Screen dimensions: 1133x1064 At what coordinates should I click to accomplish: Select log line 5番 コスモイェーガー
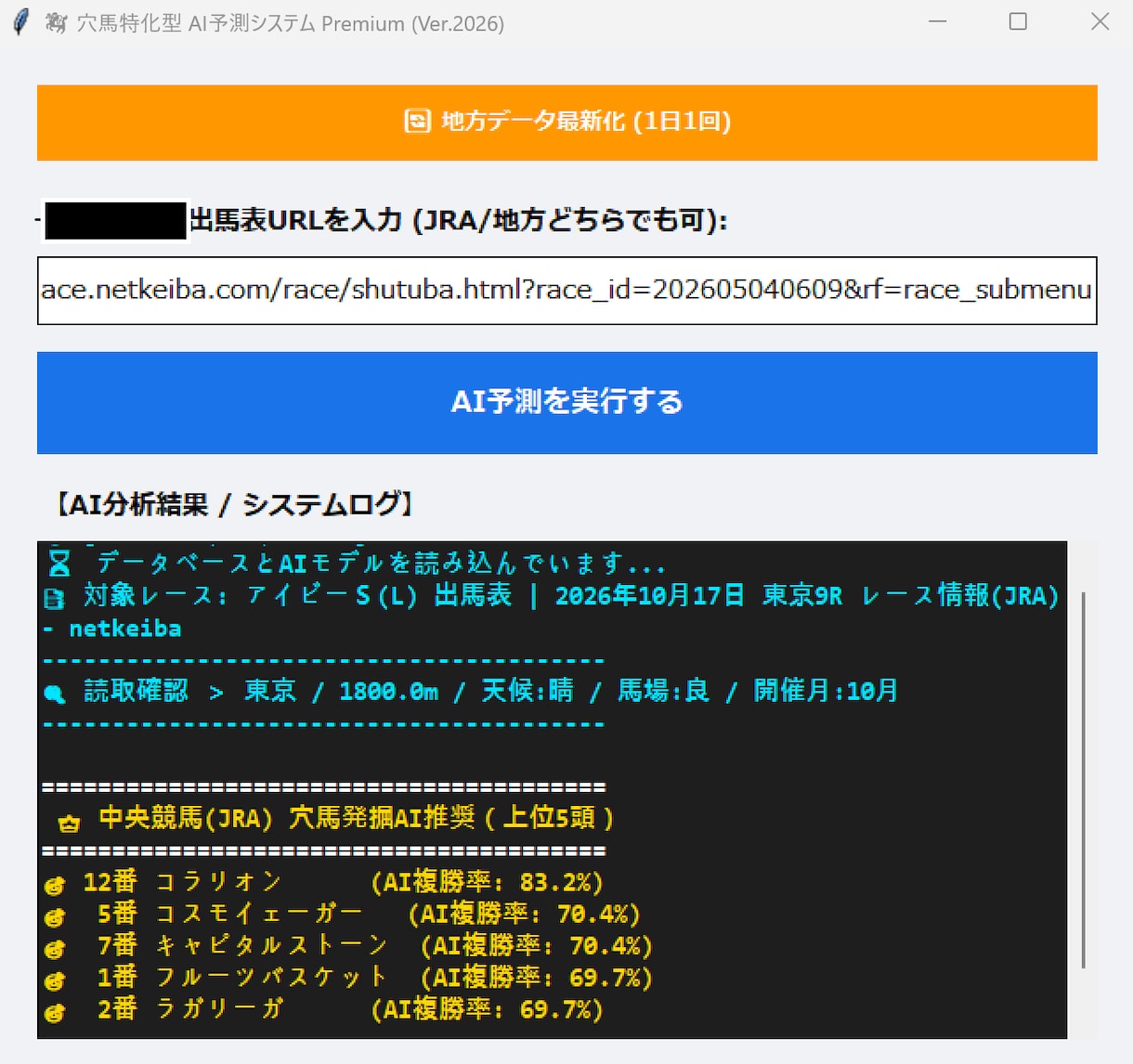pyautogui.click(x=343, y=915)
